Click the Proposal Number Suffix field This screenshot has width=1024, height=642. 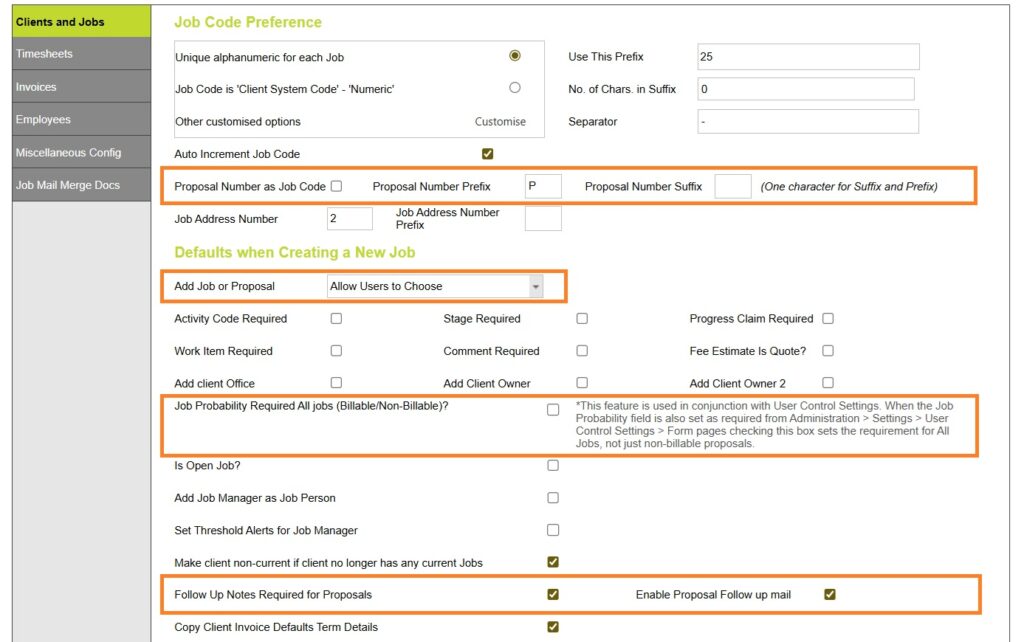point(732,186)
